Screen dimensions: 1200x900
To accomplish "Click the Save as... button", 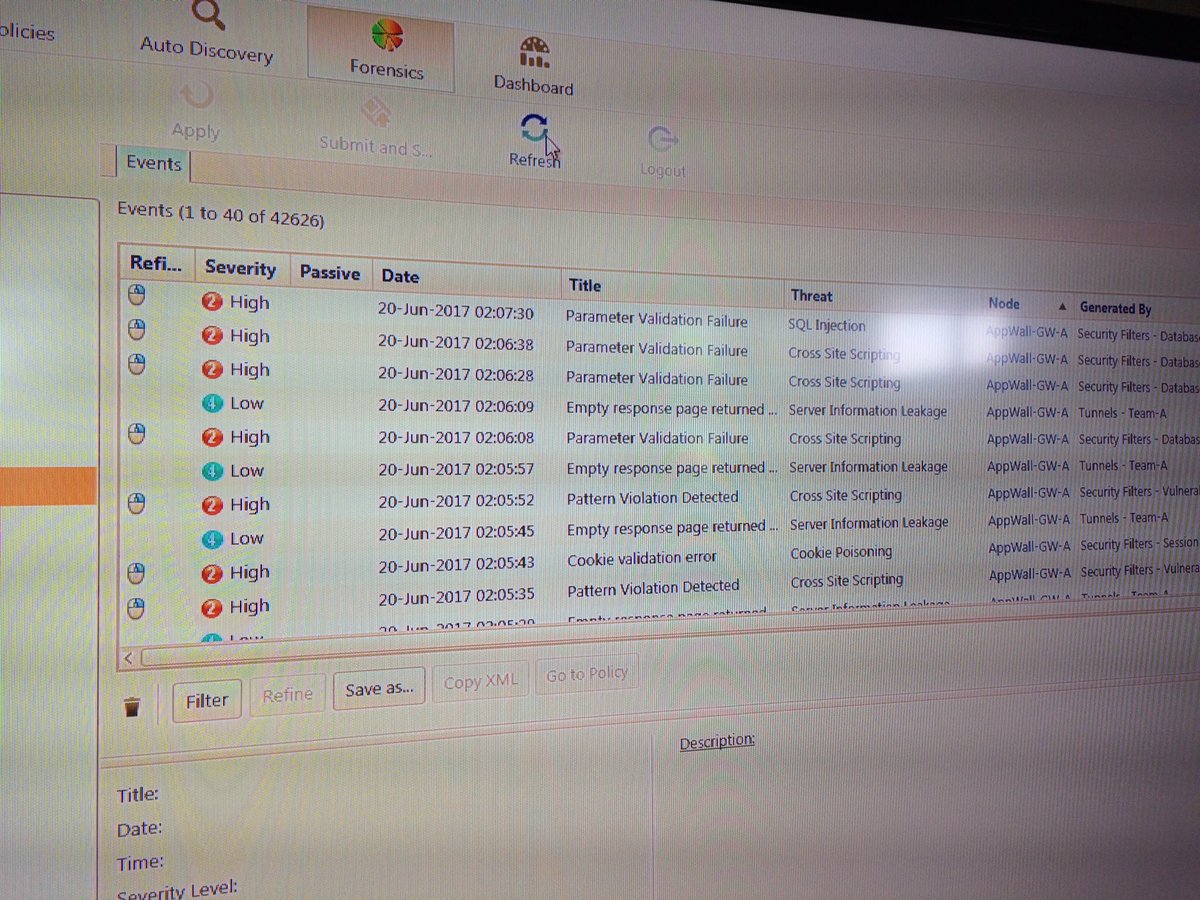I will [378, 687].
